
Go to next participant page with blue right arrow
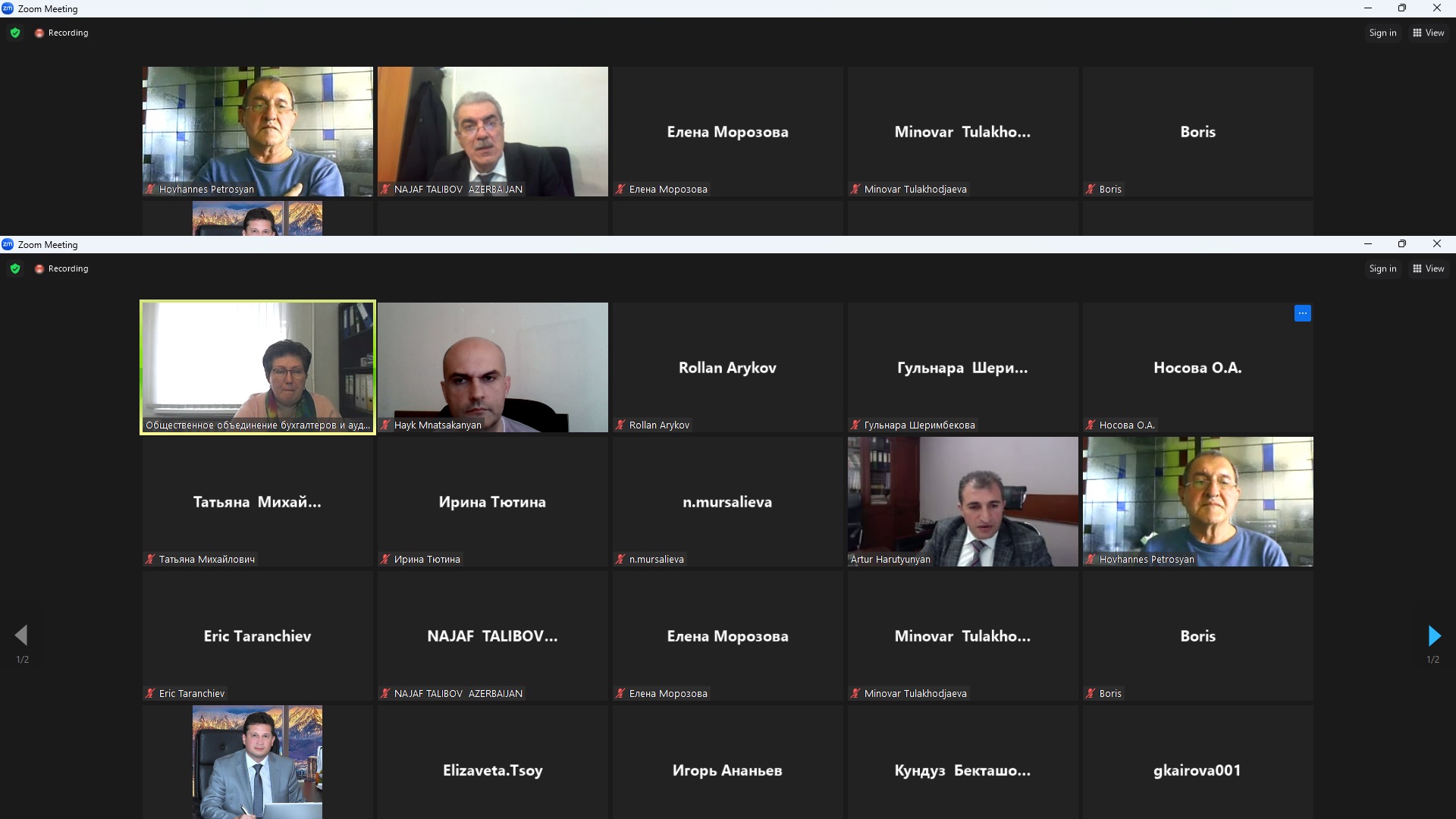[x=1433, y=635]
